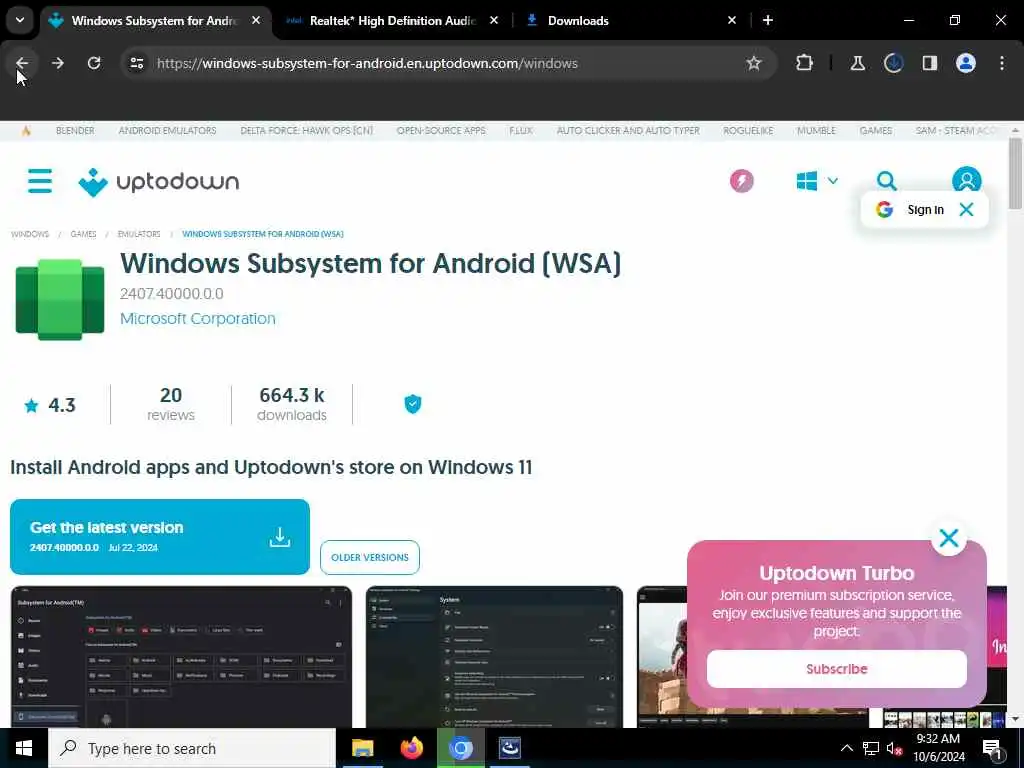The width and height of the screenshot is (1024, 768).
Task: Open second screenshot showing System settings
Action: [x=494, y=657]
